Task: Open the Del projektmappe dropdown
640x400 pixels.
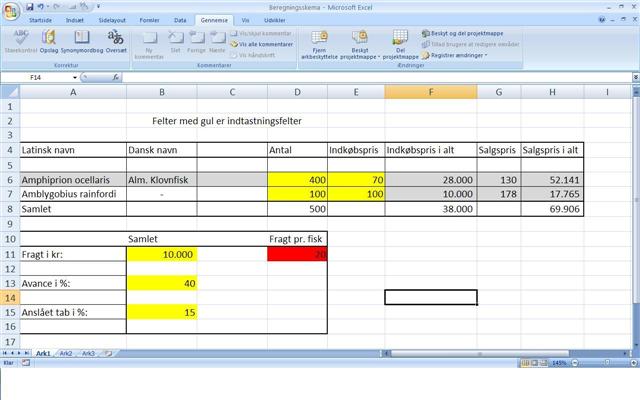Action: click(x=400, y=42)
